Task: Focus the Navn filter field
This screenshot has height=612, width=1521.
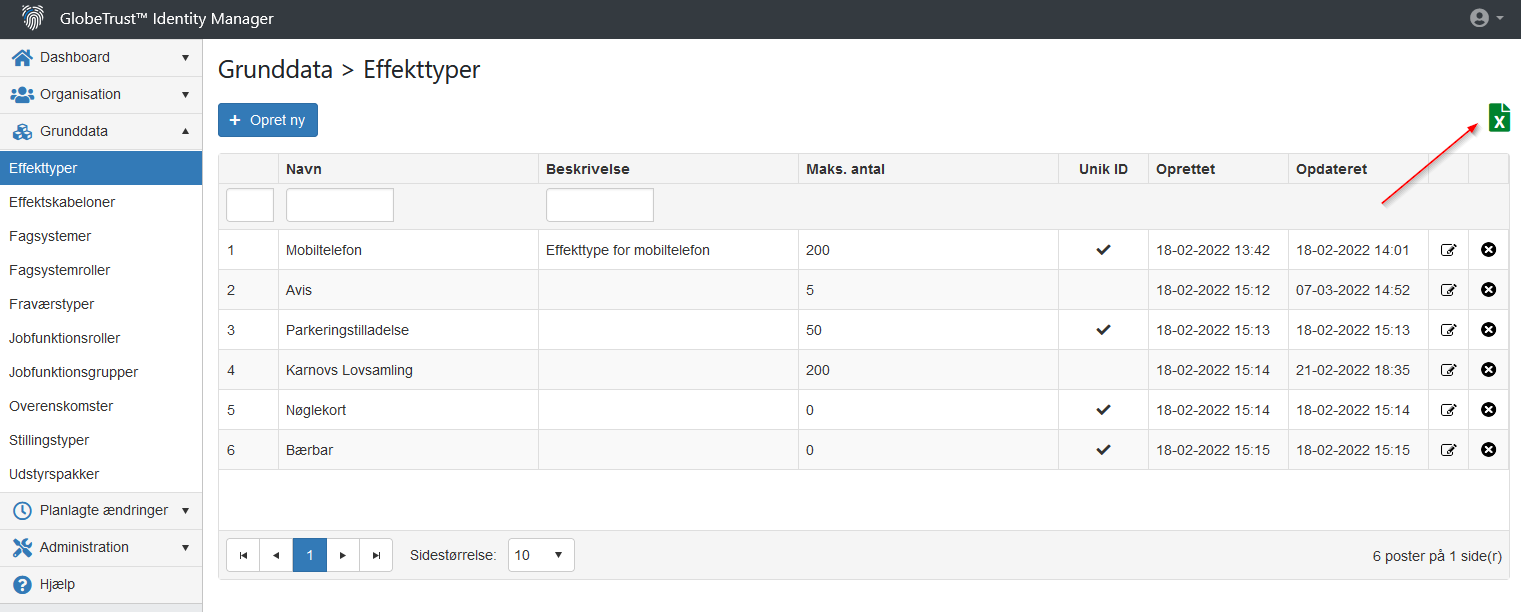Action: pyautogui.click(x=340, y=205)
